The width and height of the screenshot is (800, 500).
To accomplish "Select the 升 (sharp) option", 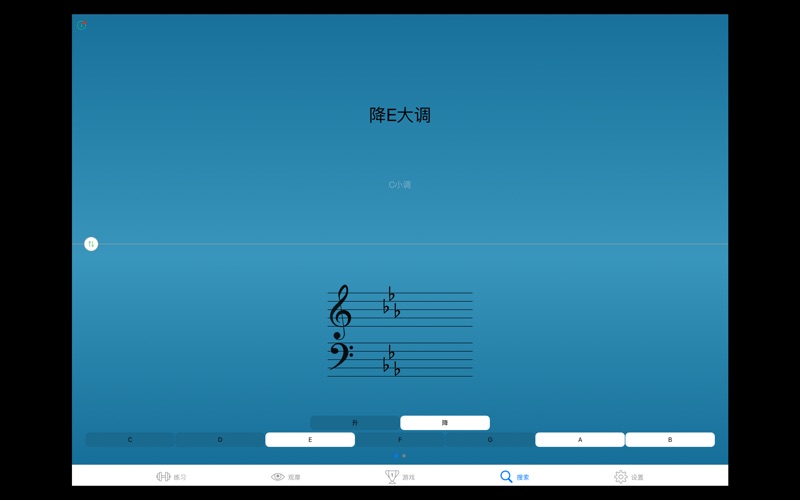I will [355, 422].
